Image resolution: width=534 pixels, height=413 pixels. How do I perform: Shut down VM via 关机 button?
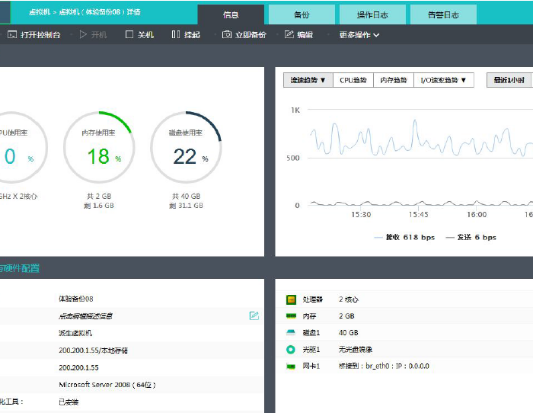click(x=140, y=34)
